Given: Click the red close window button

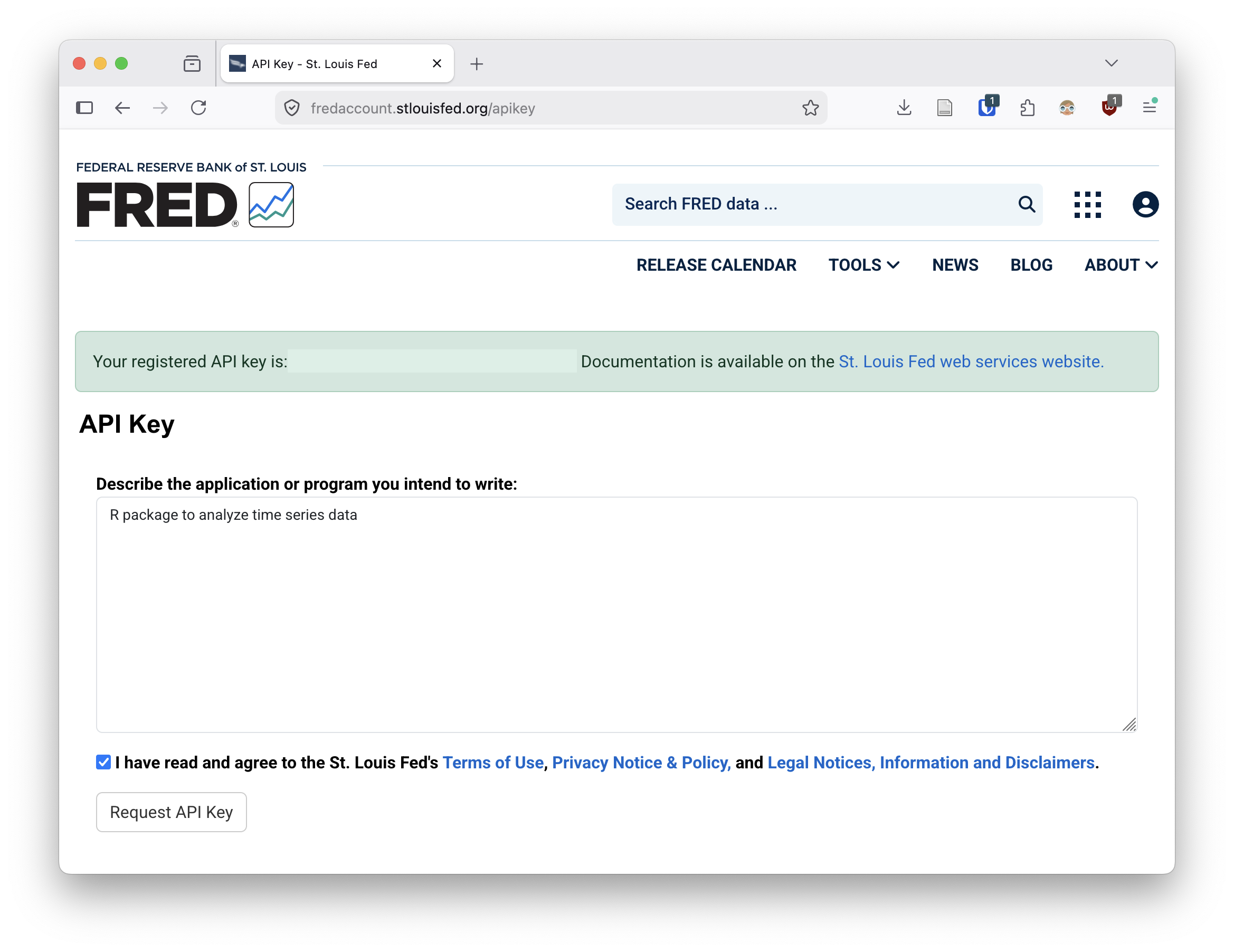Looking at the screenshot, I should 79,63.
